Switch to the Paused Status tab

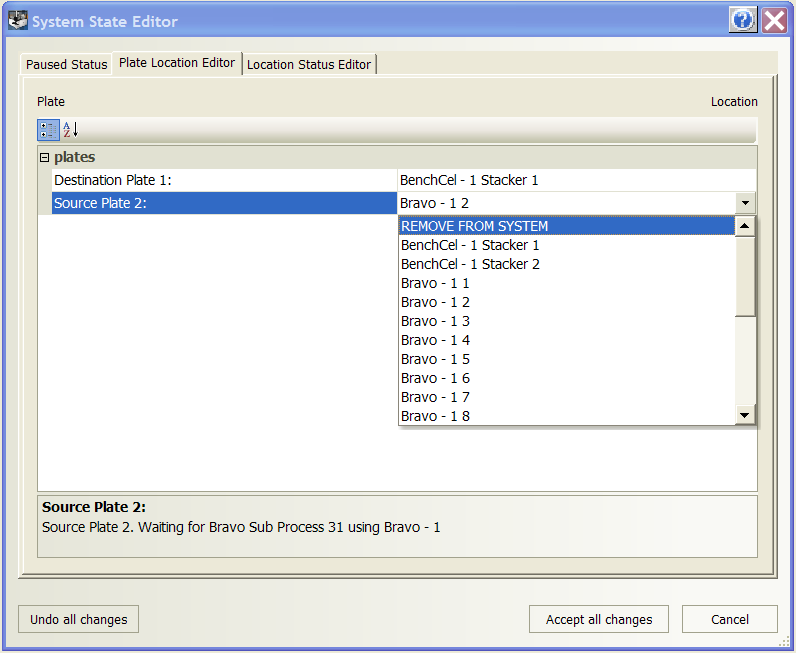(x=66, y=65)
